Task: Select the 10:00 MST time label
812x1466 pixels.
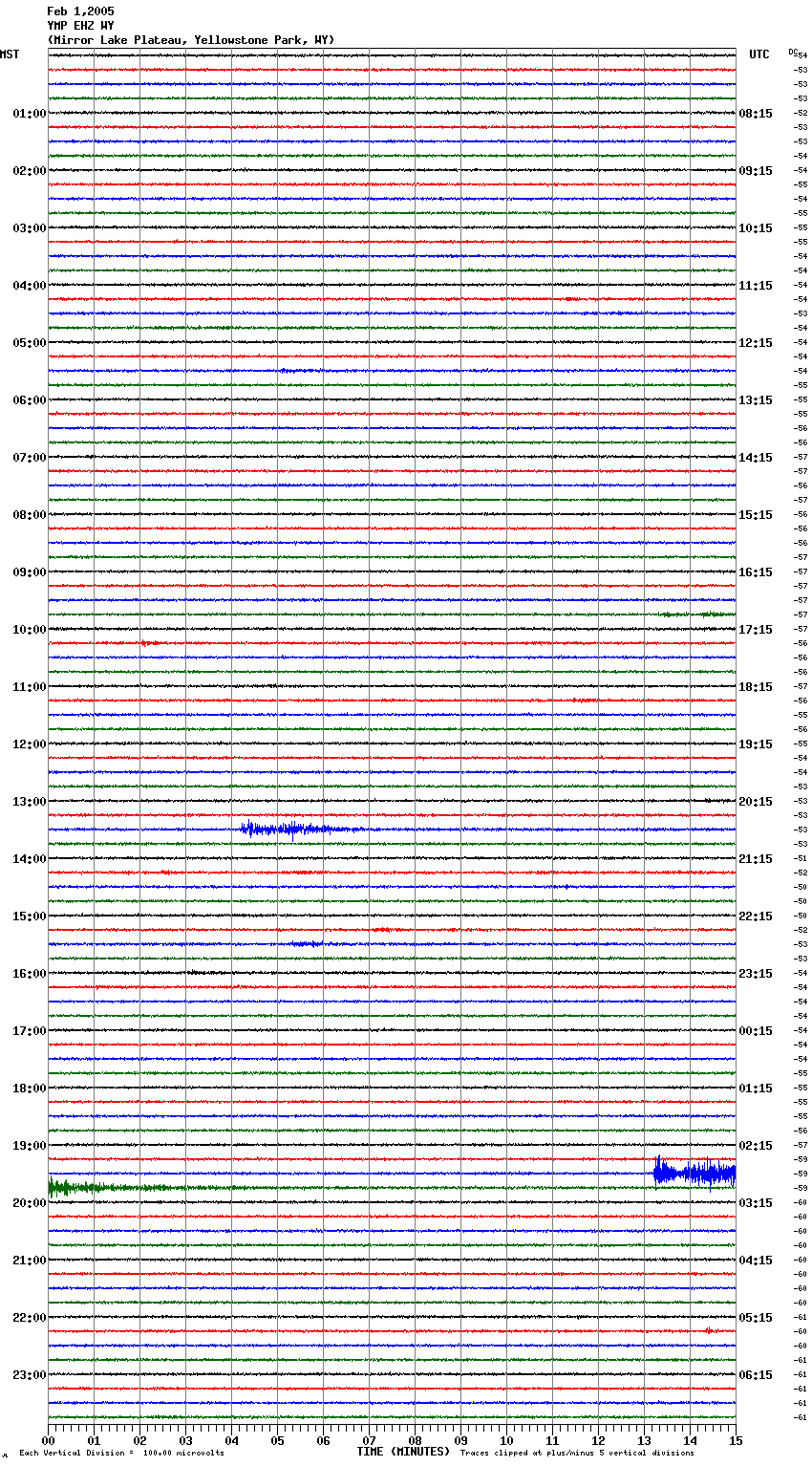Action: pos(30,630)
